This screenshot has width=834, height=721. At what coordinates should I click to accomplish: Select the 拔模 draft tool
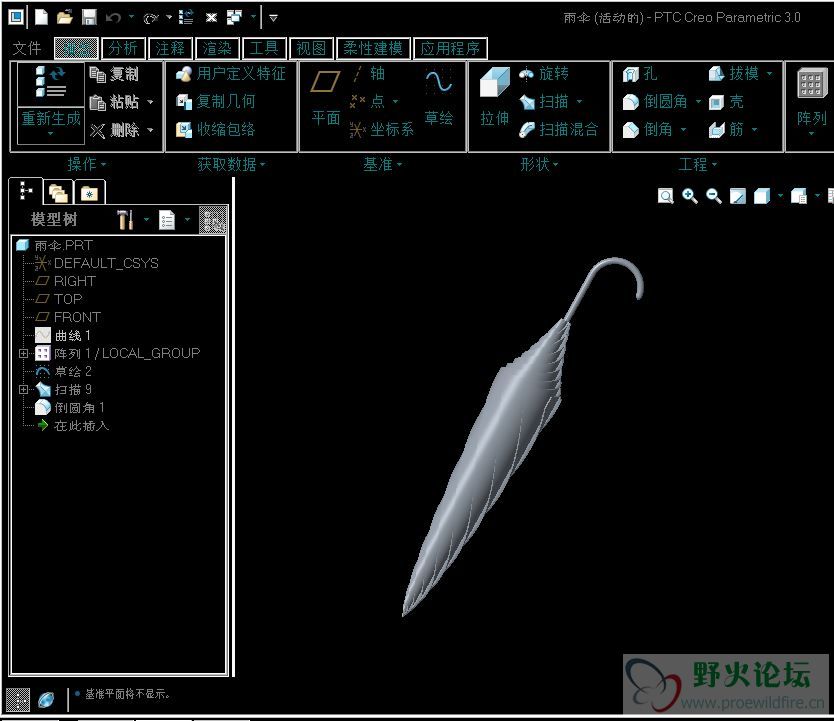coord(733,73)
